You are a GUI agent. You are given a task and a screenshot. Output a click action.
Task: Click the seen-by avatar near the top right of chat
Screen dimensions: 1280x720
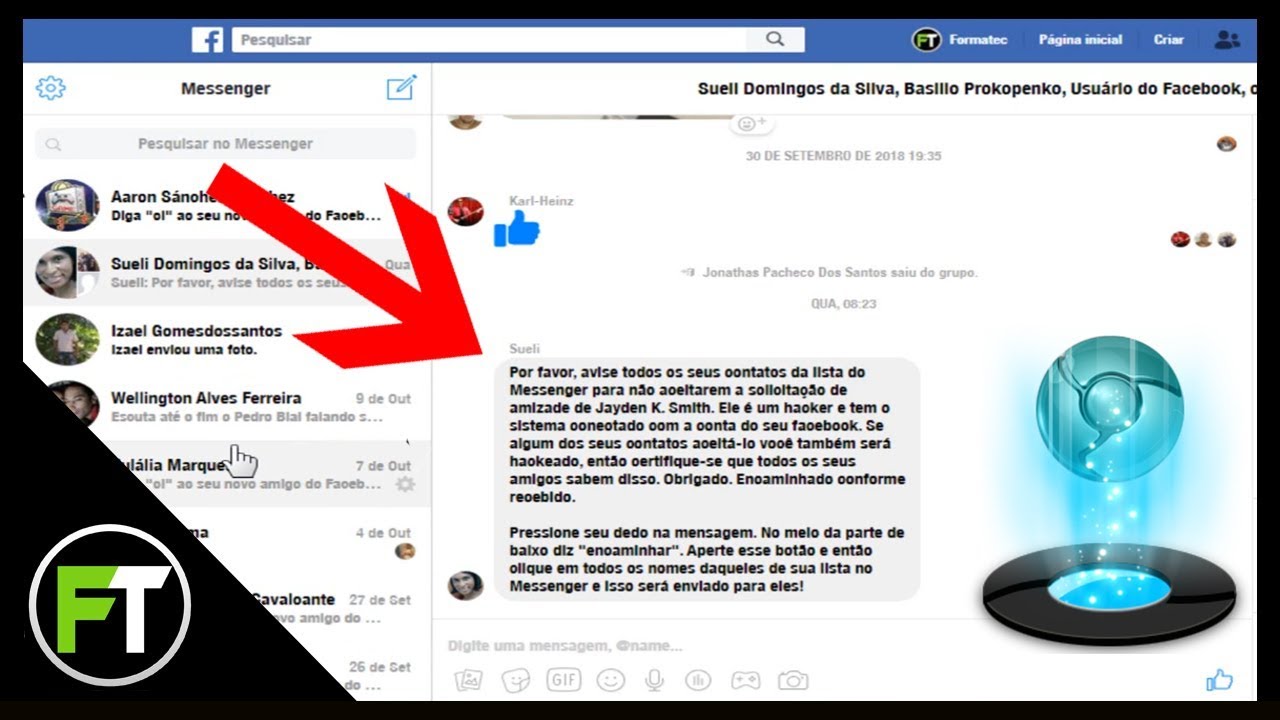click(1227, 144)
